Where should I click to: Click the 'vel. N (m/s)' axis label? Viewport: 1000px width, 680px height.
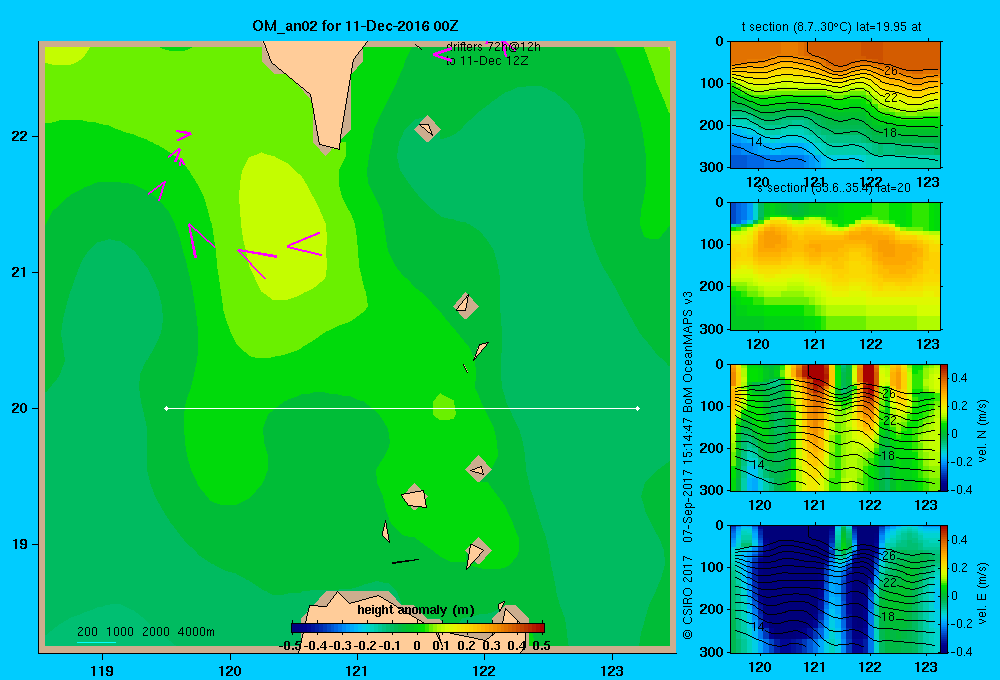click(982, 431)
